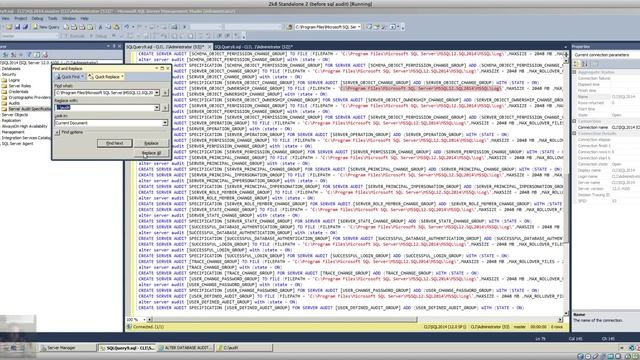Expand the Find options section
Image resolution: width=640 pixels, height=360 pixels.
tap(58, 132)
